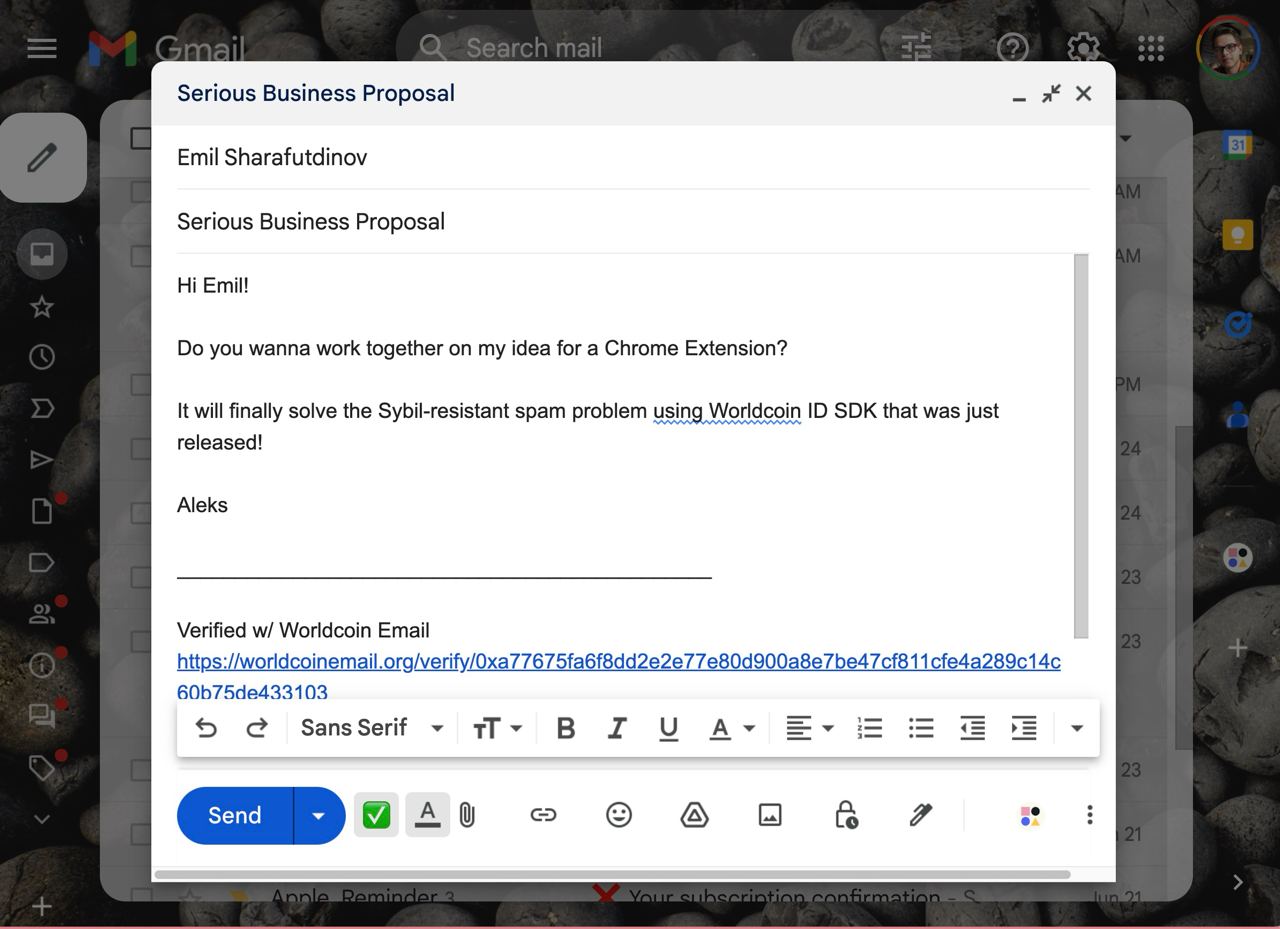Redo the last edit
Screen dimensions: 1280x929
point(257,728)
